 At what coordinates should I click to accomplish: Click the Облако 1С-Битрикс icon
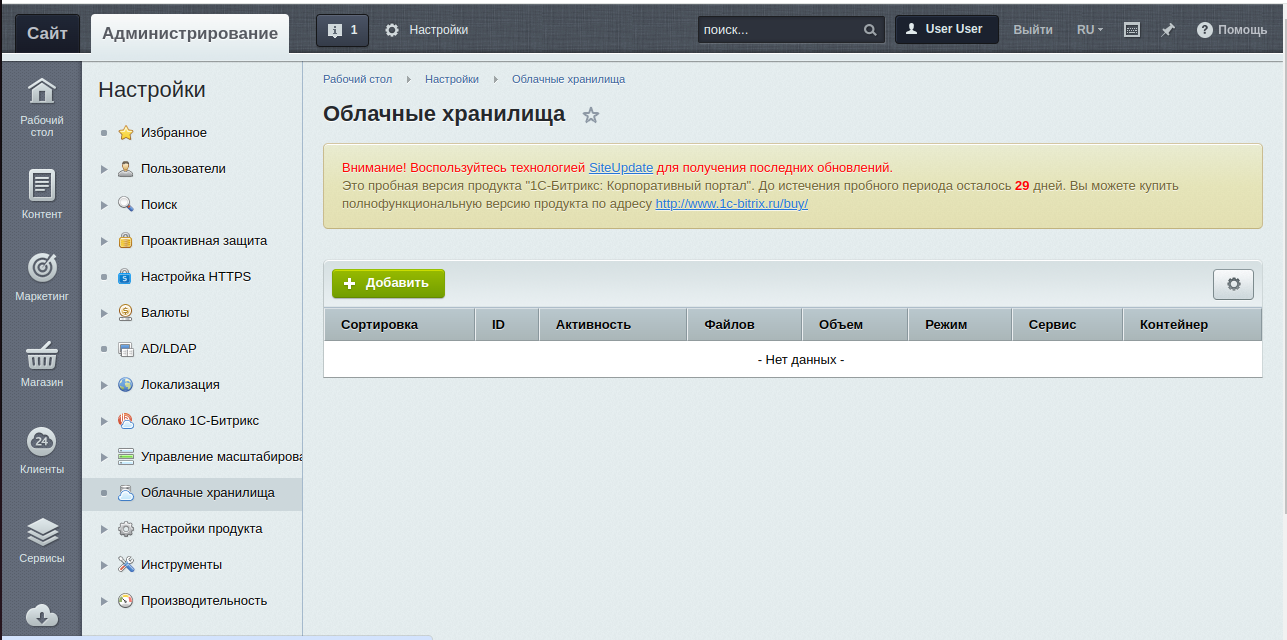[125, 421]
